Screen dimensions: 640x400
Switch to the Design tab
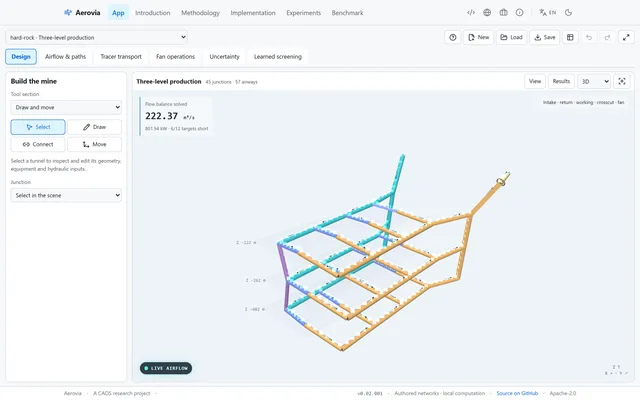click(x=21, y=57)
